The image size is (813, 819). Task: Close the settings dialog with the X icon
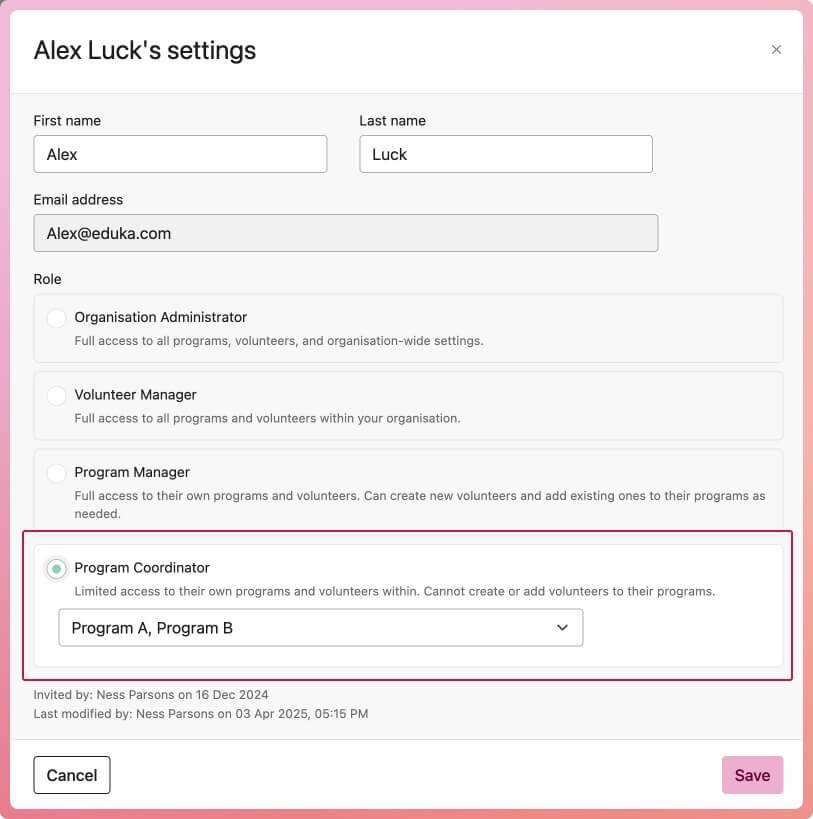(776, 50)
